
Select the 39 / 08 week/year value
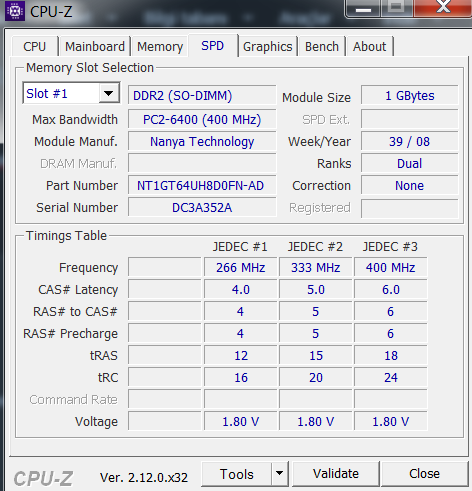coord(410,141)
